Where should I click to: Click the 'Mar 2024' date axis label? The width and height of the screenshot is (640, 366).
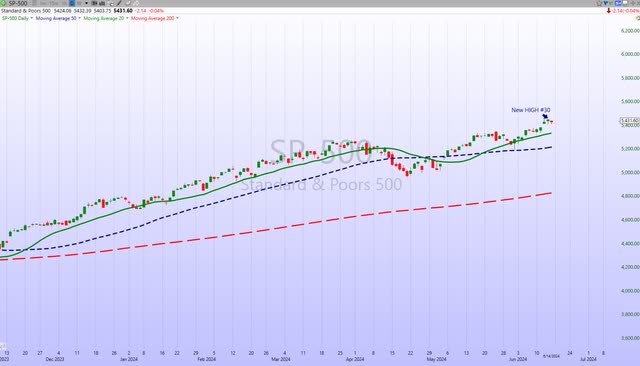pos(281,359)
